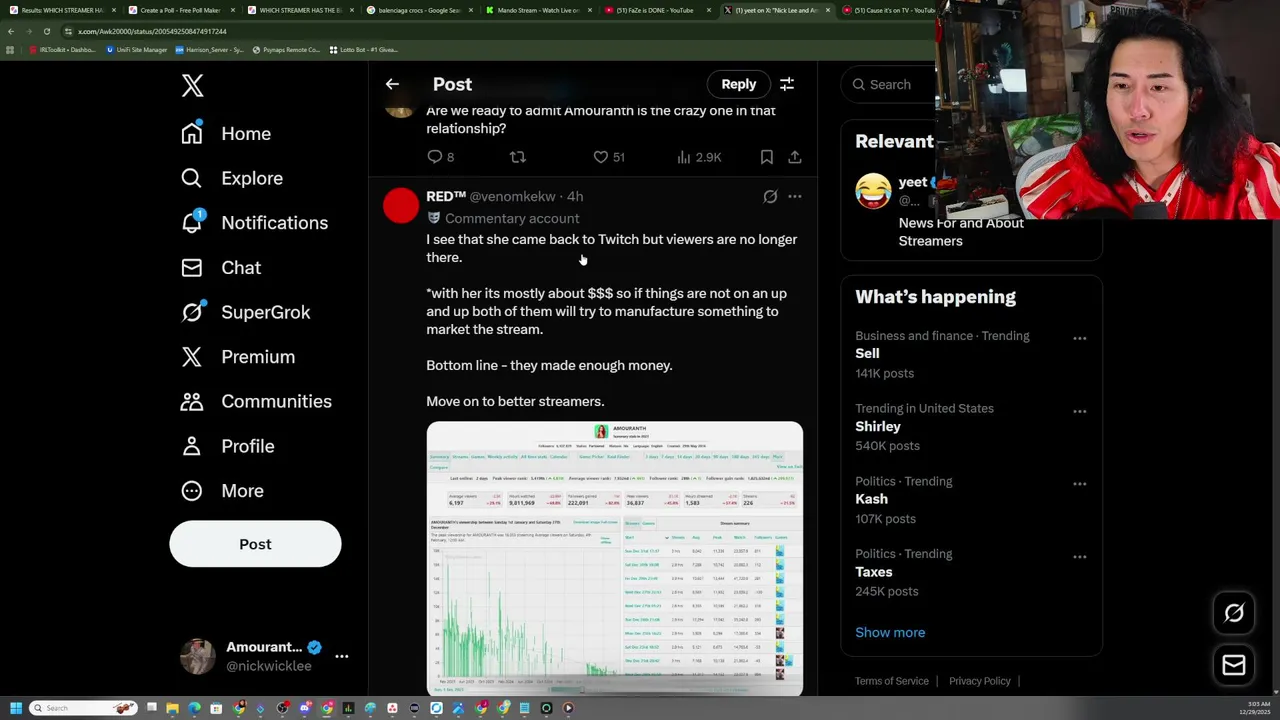Open the RED™ profile avatar

401,205
